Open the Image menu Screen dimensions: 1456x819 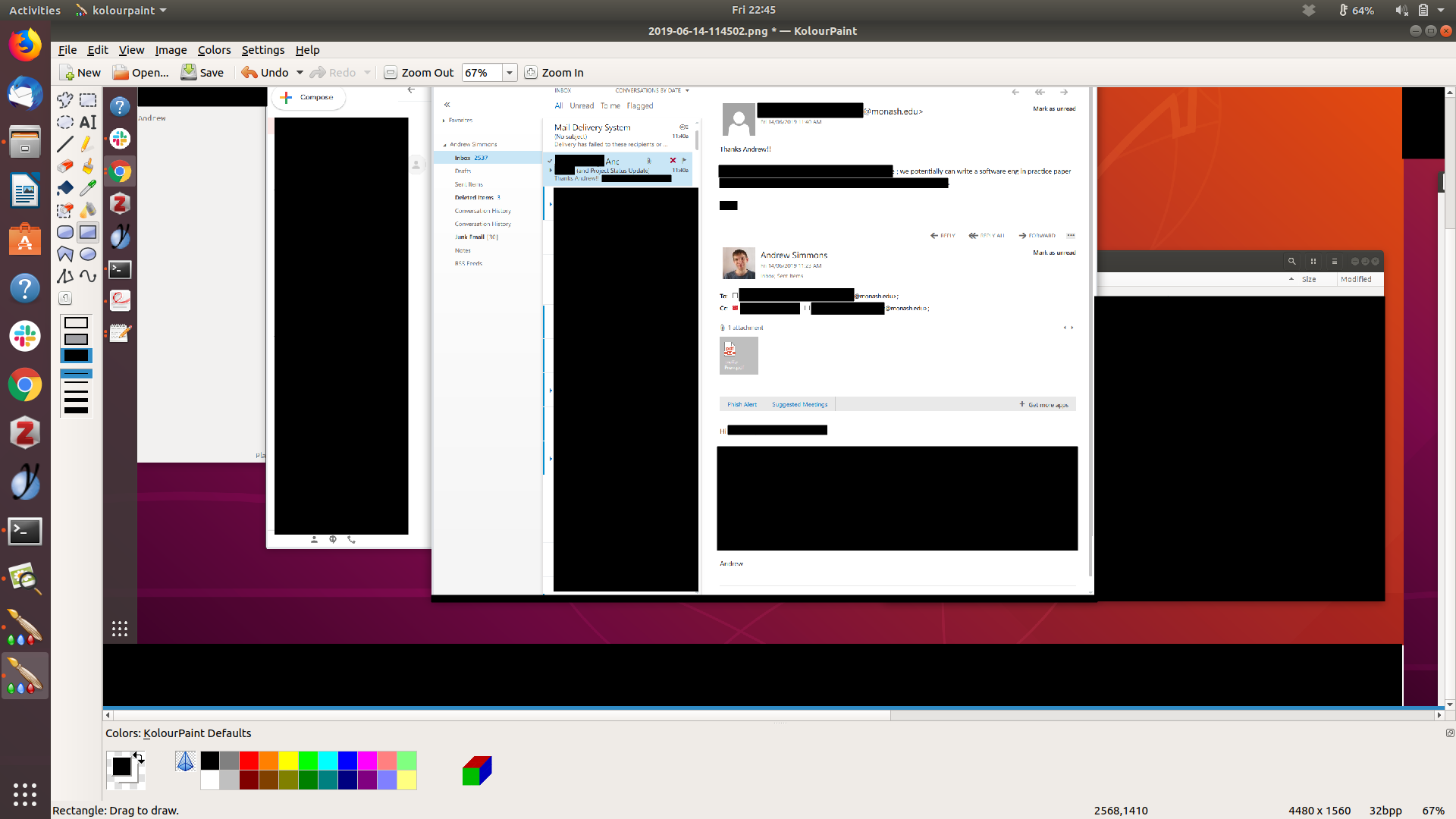pos(171,50)
